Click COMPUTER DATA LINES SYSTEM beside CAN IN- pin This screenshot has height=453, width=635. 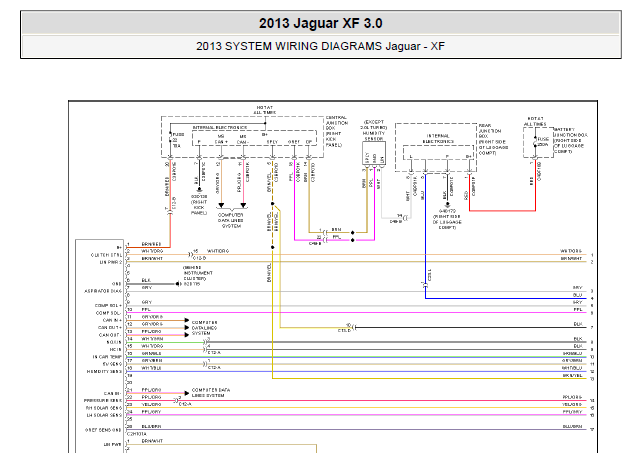[x=211, y=393]
